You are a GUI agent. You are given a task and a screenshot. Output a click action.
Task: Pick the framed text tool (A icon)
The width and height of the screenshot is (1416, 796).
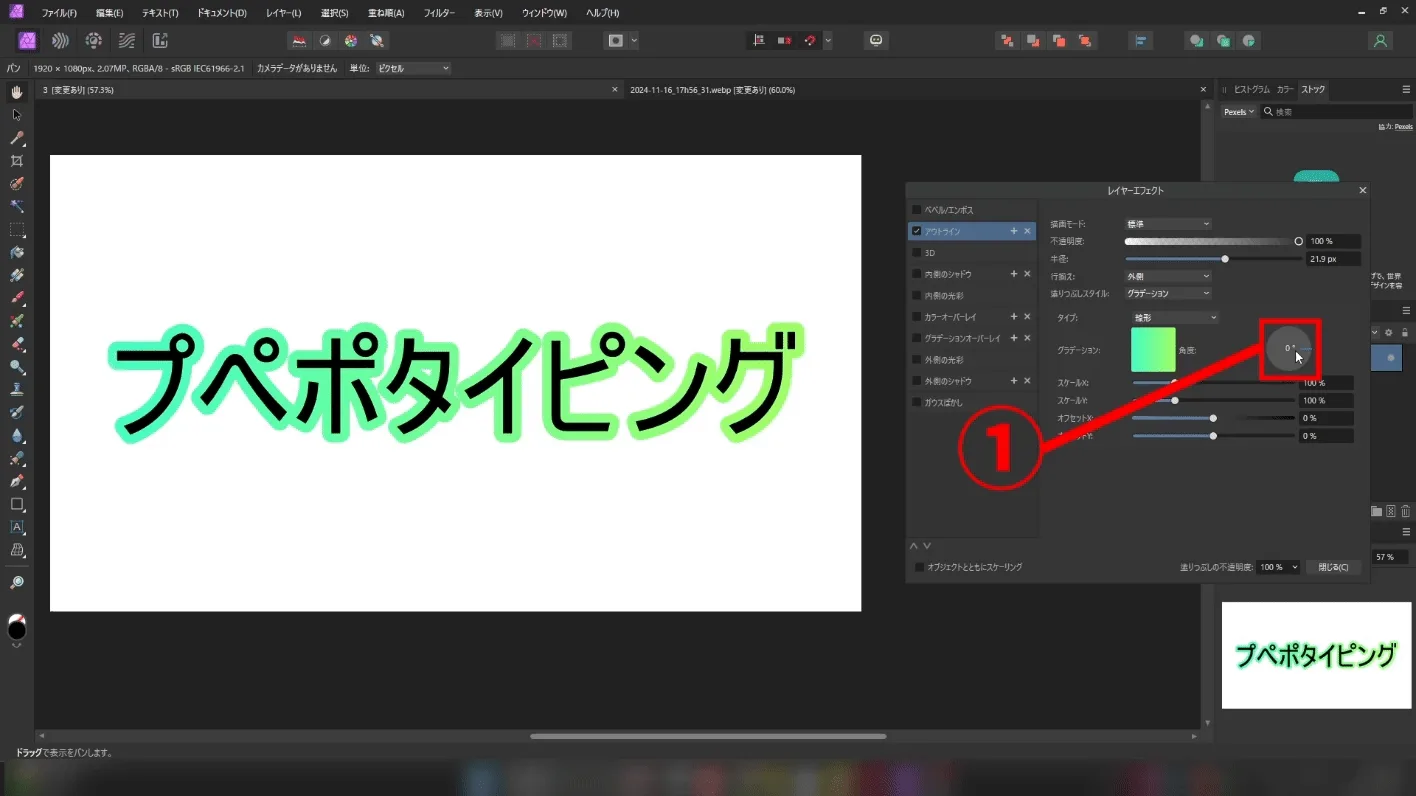click(17, 527)
